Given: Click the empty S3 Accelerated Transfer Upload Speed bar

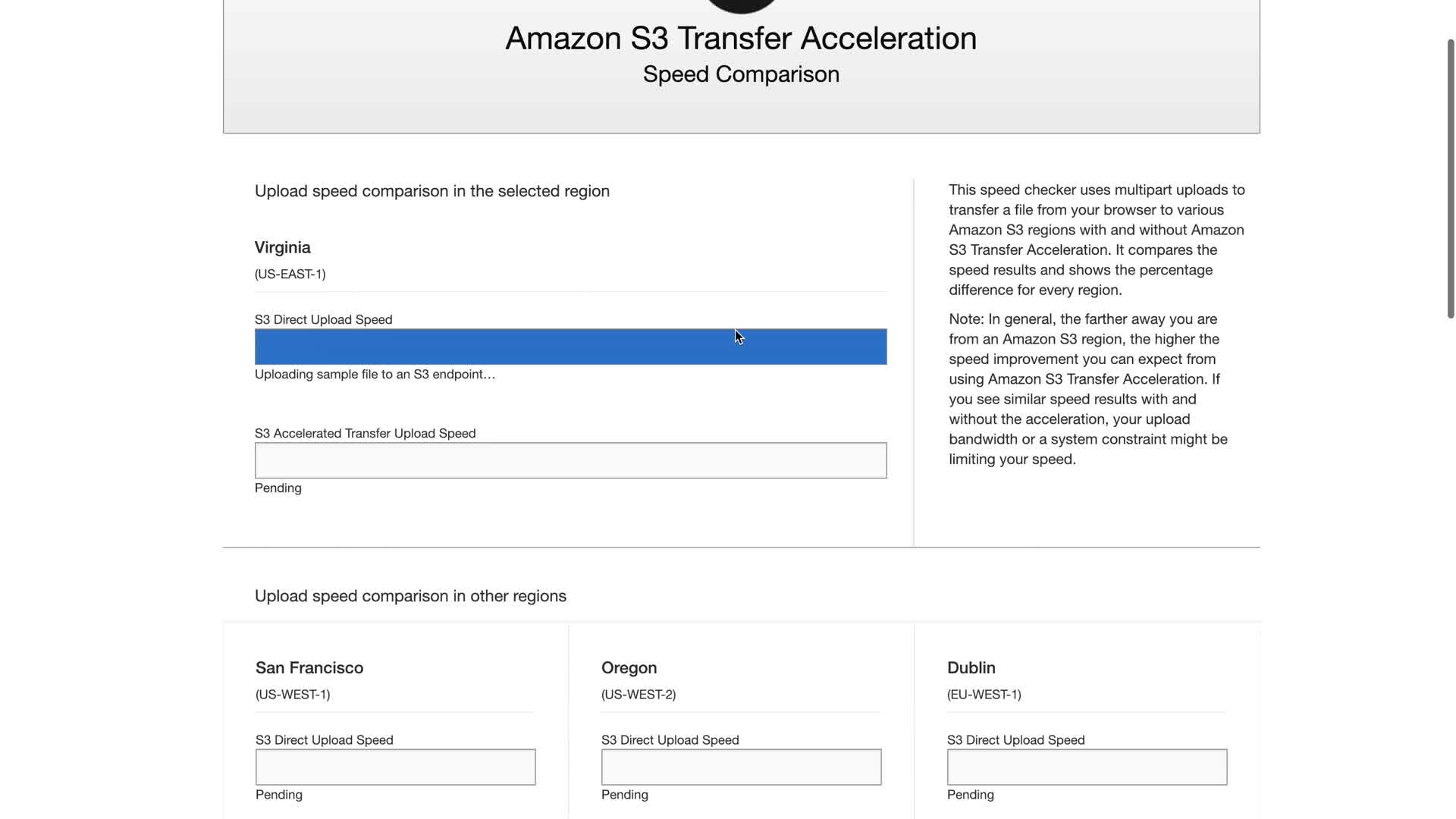Looking at the screenshot, I should 570,460.
